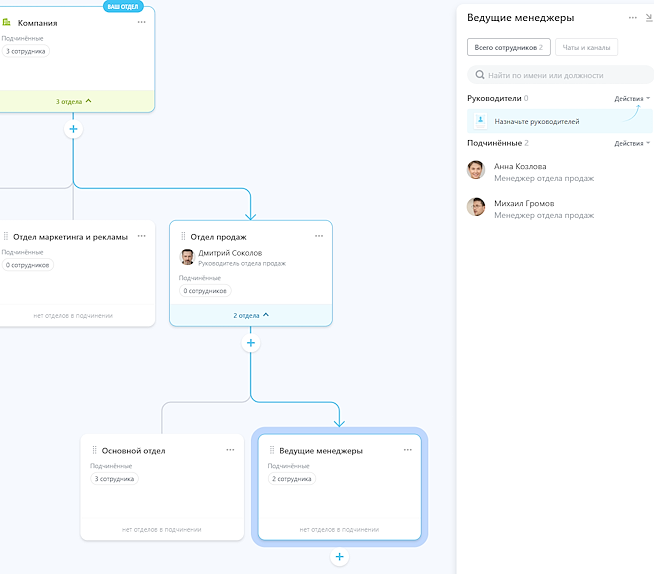654x574 pixels.
Task: Grab drag handle of Отдел маркетинга и рекламы
Action: click(6, 237)
